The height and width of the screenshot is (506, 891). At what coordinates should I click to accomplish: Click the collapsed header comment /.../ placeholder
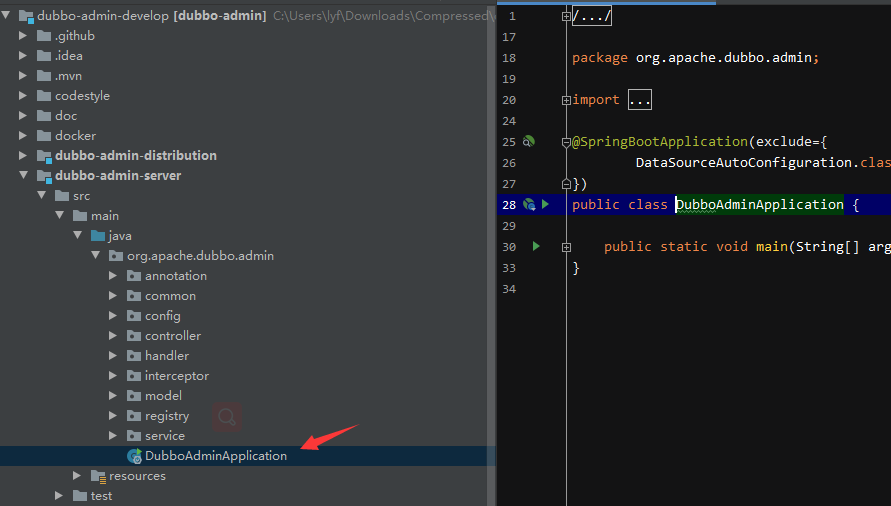[592, 16]
